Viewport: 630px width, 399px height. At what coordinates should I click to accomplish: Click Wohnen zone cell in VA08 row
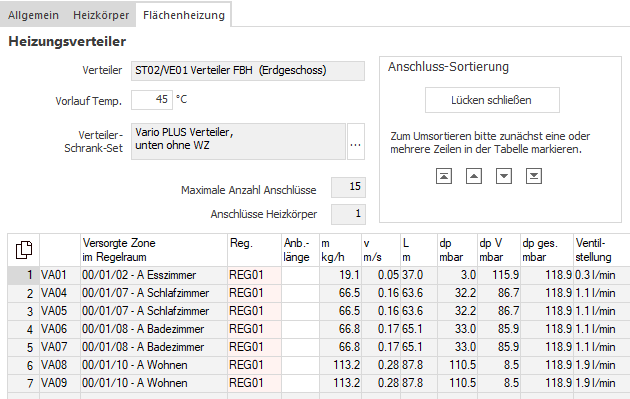click(x=154, y=365)
